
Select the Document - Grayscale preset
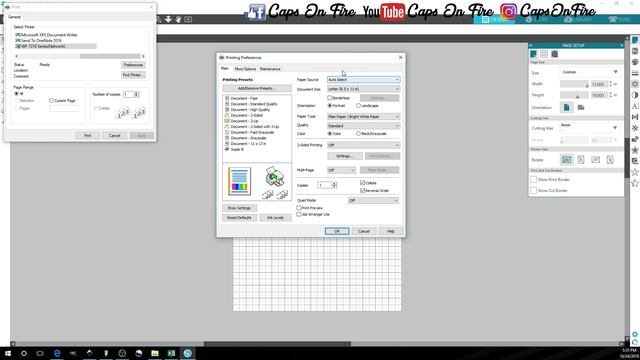(248, 138)
